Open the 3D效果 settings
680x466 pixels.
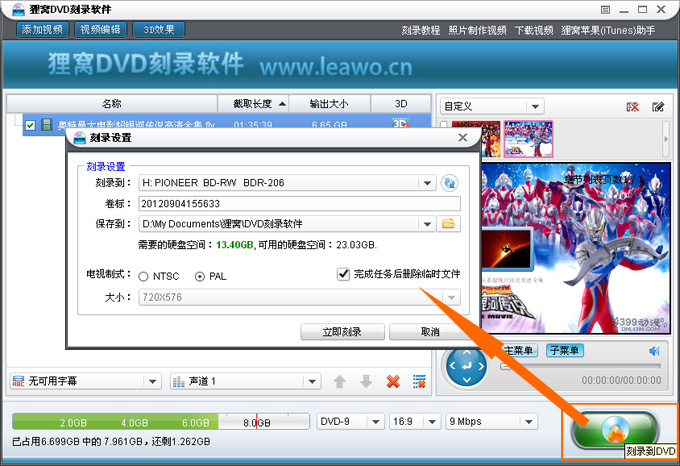159,29
